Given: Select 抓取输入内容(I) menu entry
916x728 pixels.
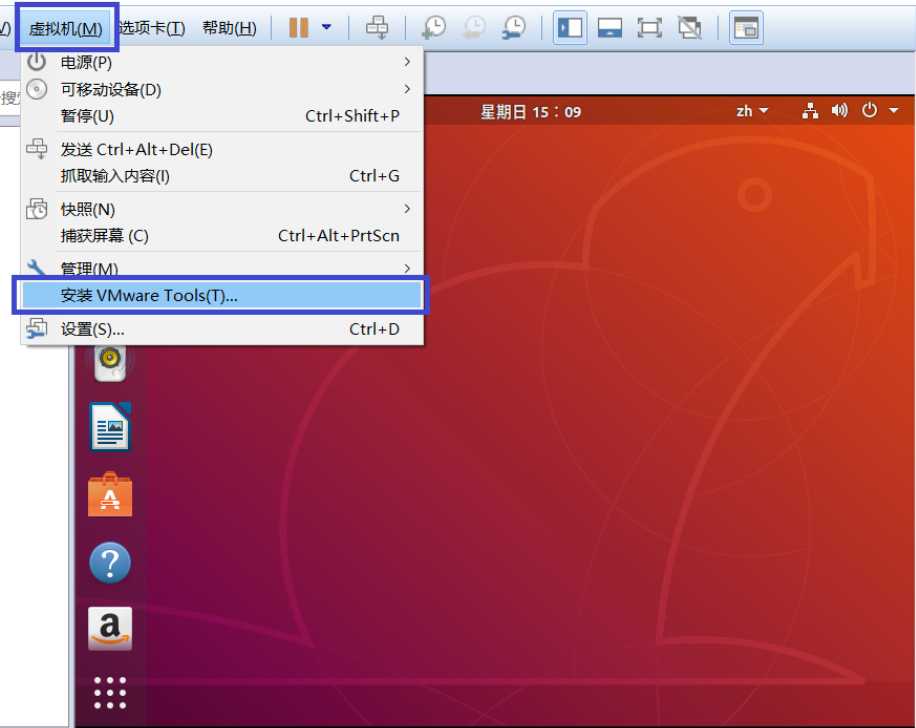Looking at the screenshot, I should tap(223, 176).
